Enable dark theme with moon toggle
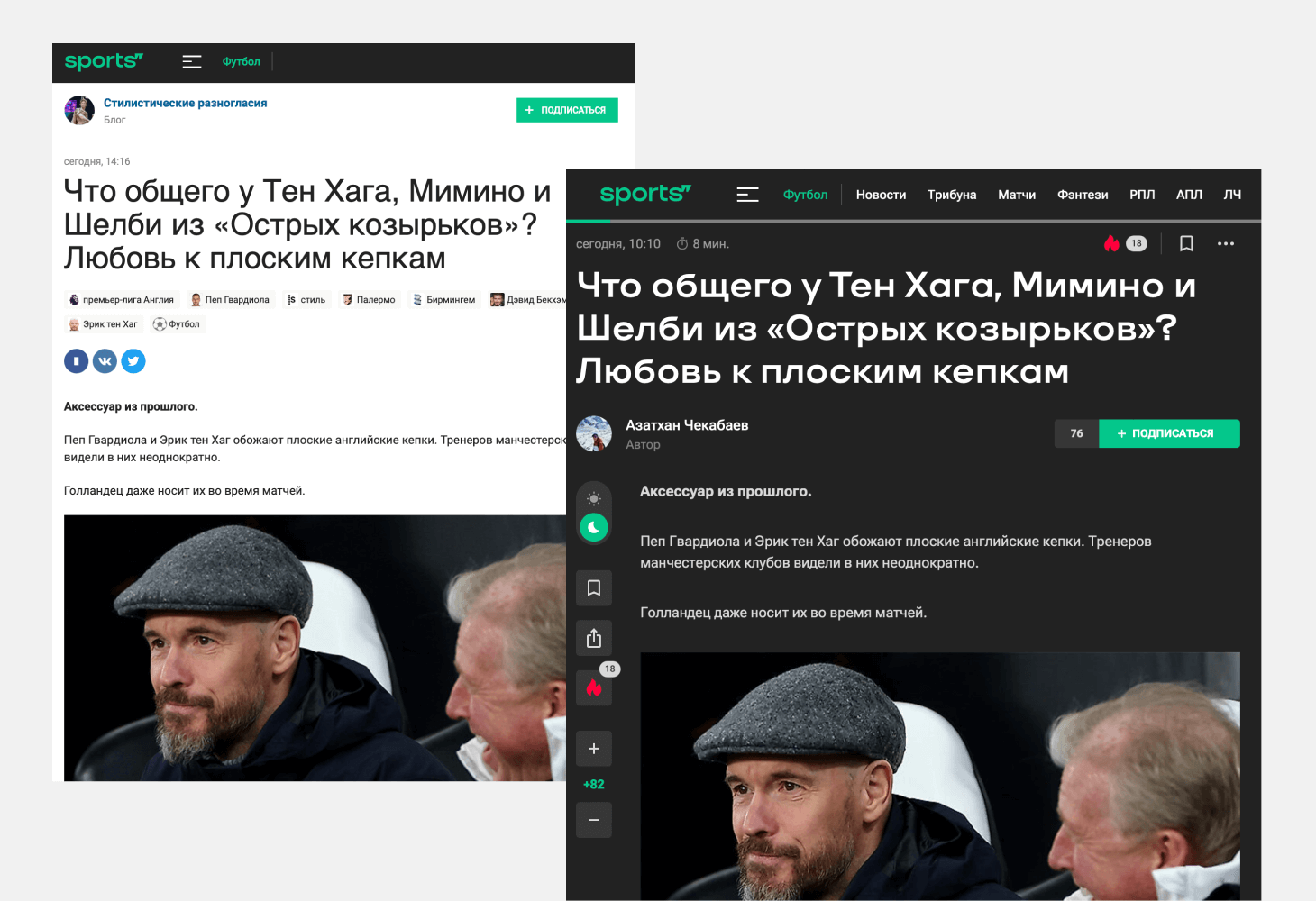 coord(594,527)
